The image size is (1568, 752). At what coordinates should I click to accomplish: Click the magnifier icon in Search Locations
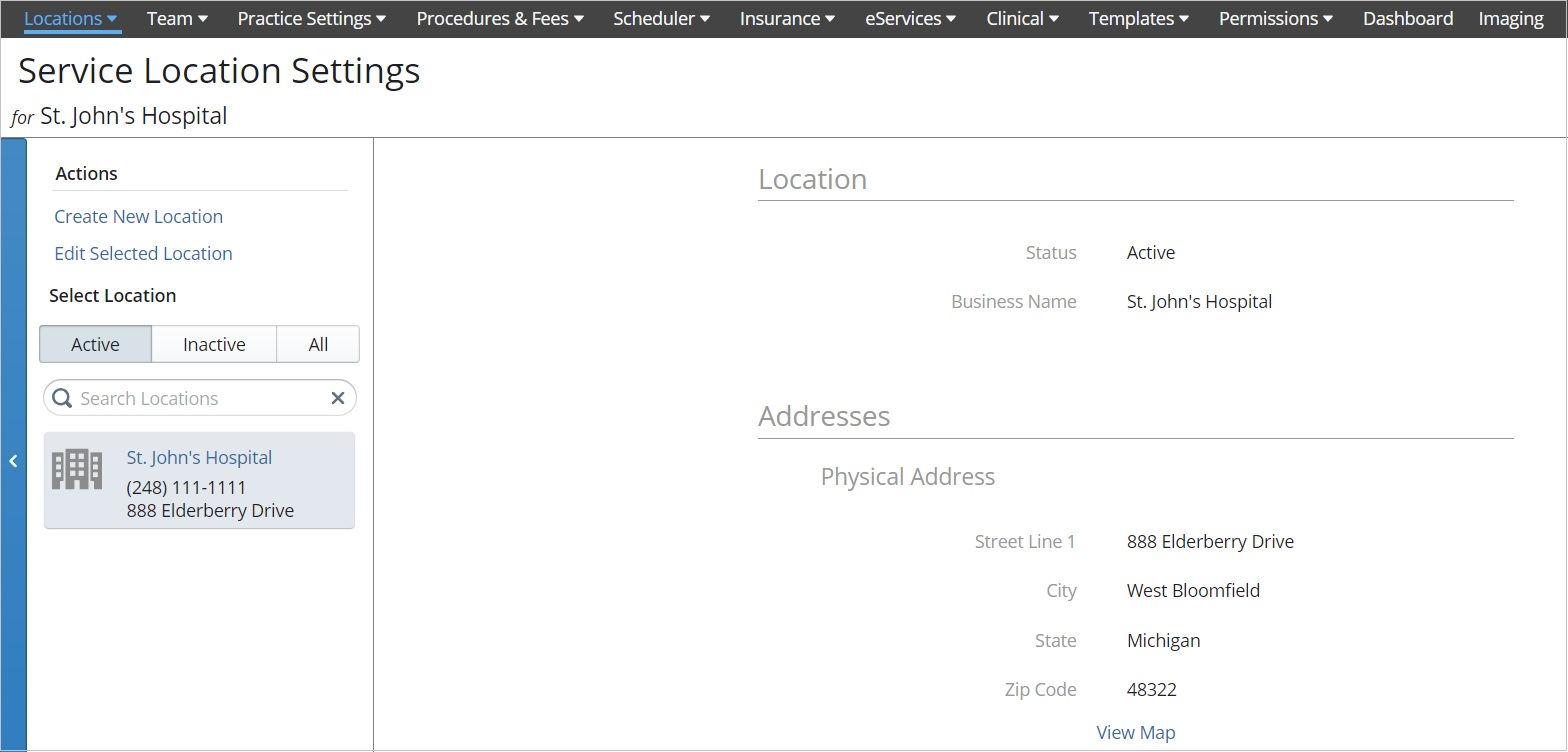click(62, 398)
